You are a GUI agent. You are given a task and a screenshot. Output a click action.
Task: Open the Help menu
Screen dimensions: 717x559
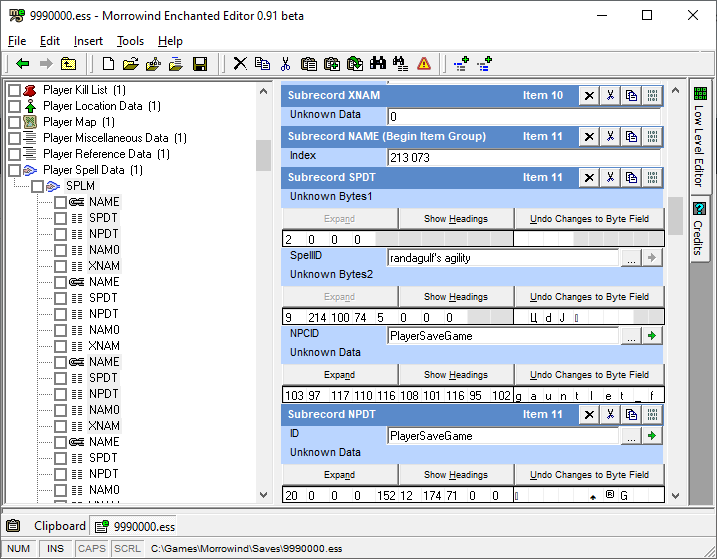click(170, 41)
